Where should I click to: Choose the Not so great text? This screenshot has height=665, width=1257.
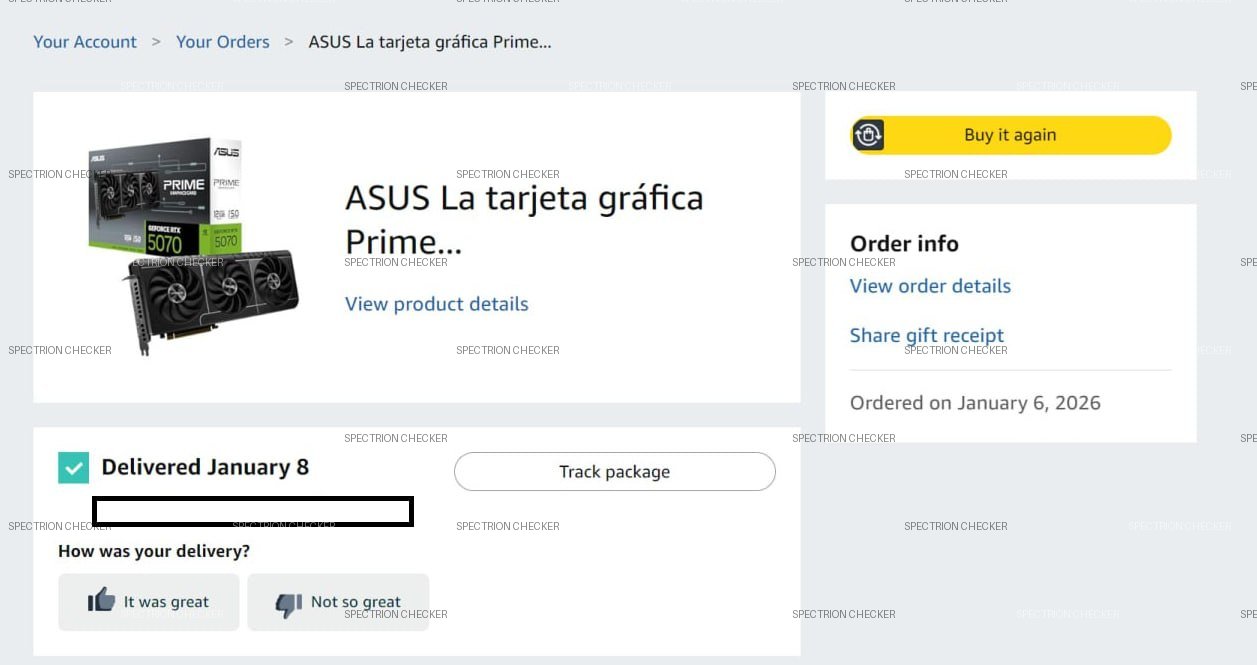(x=356, y=602)
